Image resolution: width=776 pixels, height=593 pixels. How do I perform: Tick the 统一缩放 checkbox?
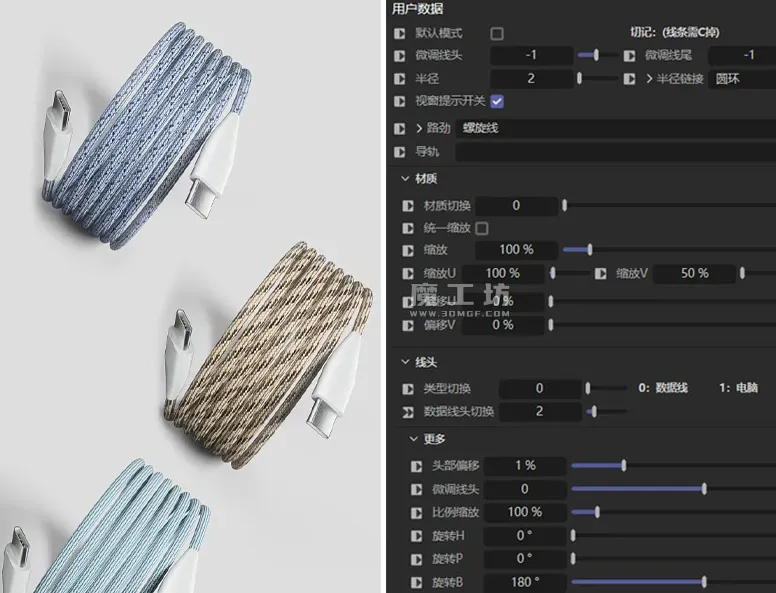(482, 228)
